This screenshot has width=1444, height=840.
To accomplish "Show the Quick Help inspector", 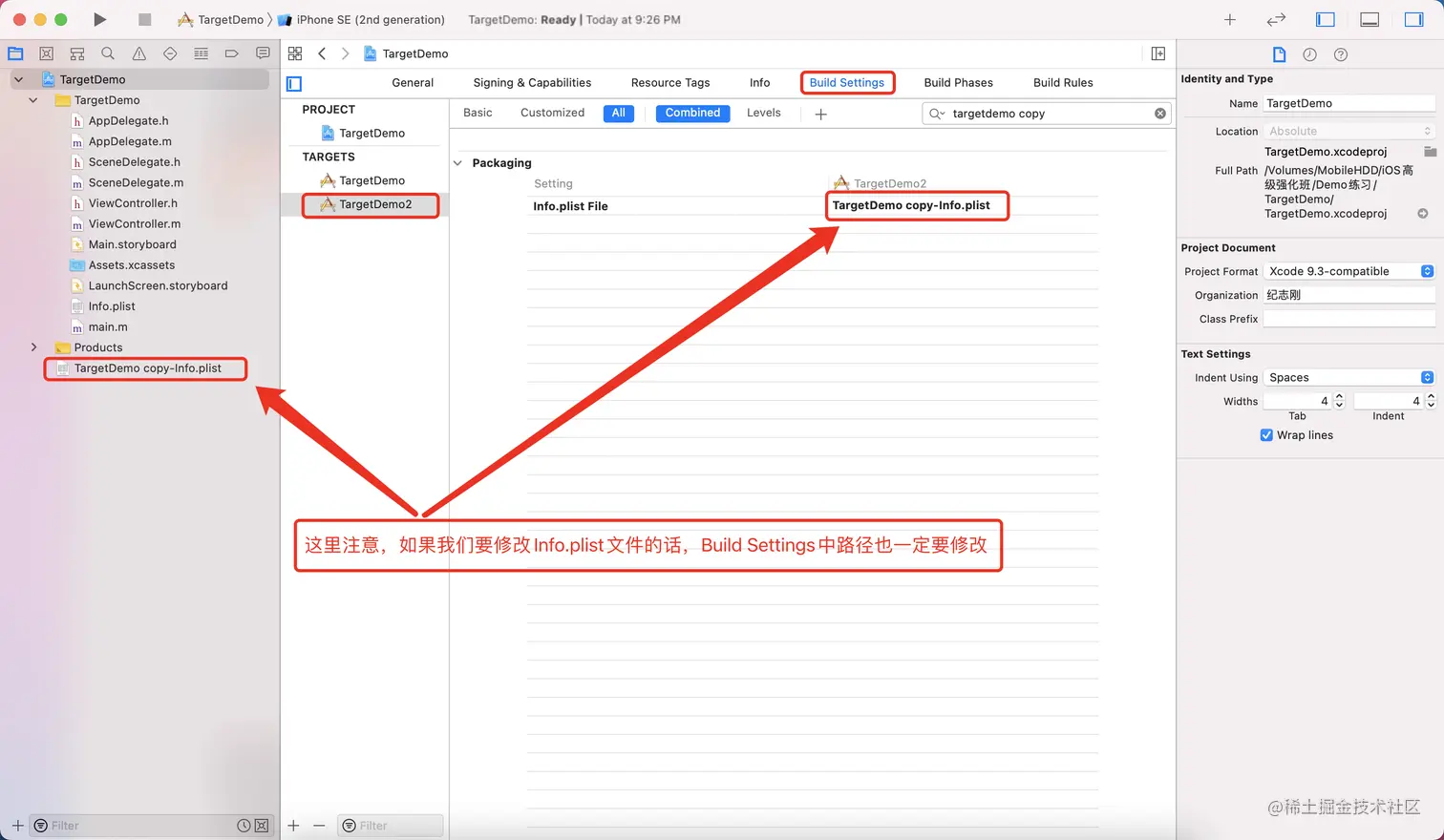I will 1341,54.
